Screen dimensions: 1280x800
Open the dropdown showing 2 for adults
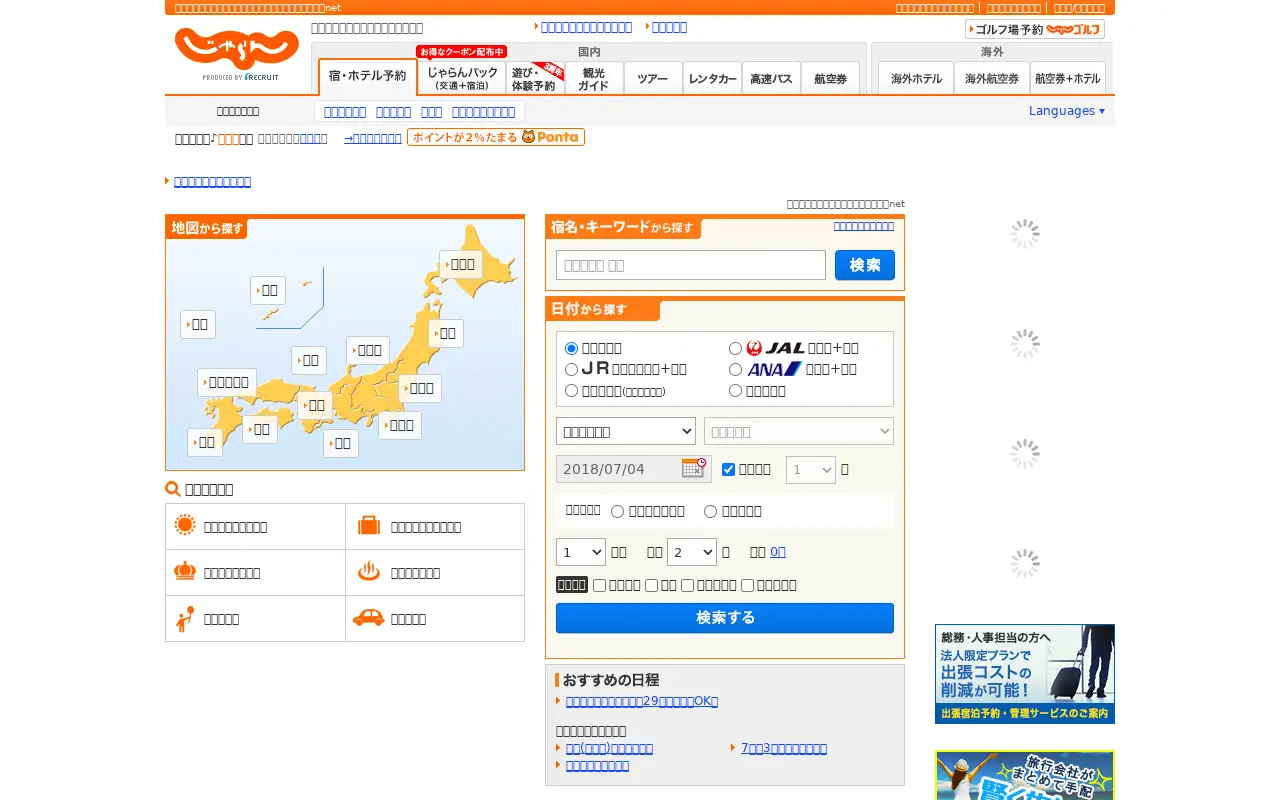pos(692,552)
